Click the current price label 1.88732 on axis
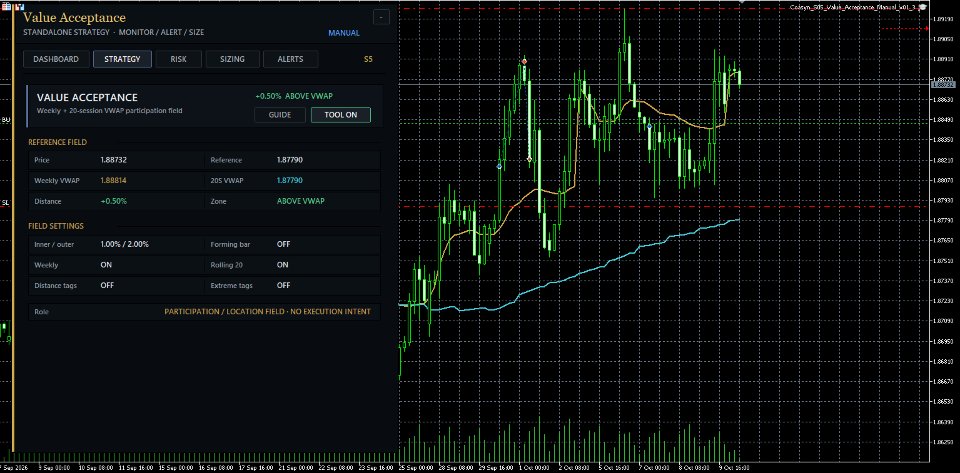960x473 pixels. tap(944, 85)
